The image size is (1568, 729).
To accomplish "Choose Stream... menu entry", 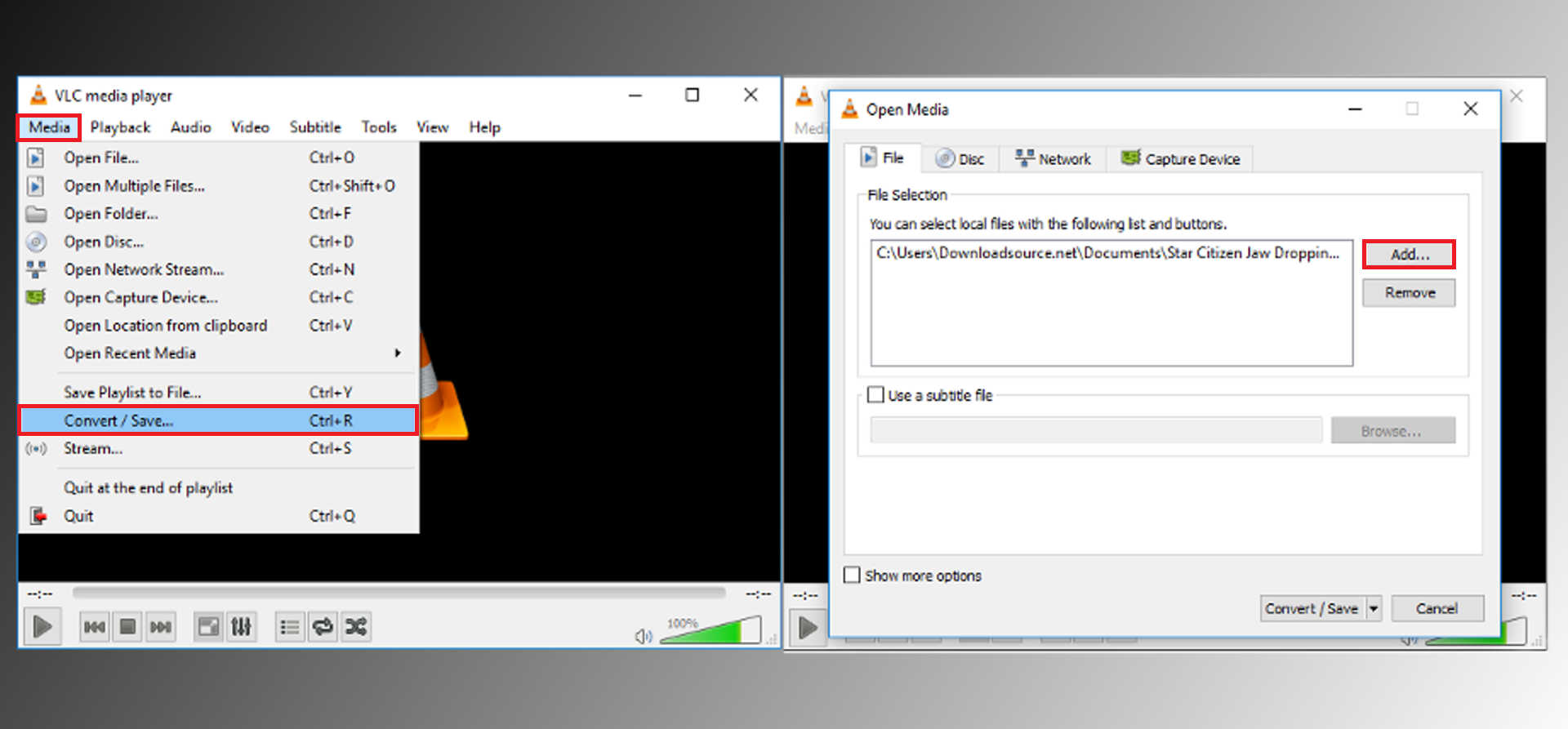I will coord(219,448).
